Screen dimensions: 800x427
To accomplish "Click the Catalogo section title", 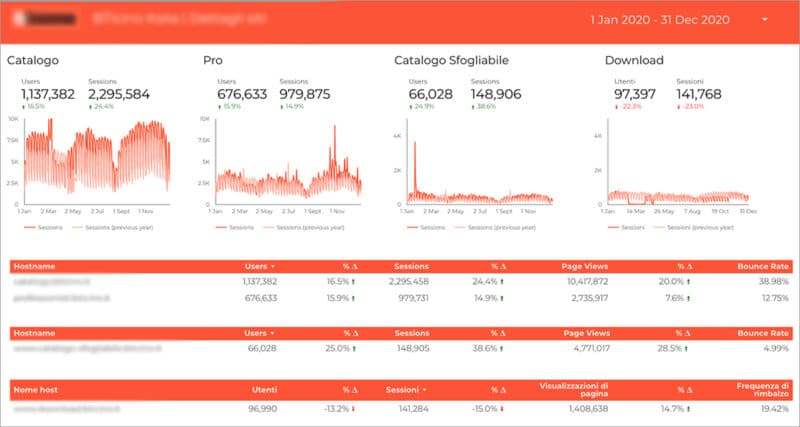I will point(33,61).
